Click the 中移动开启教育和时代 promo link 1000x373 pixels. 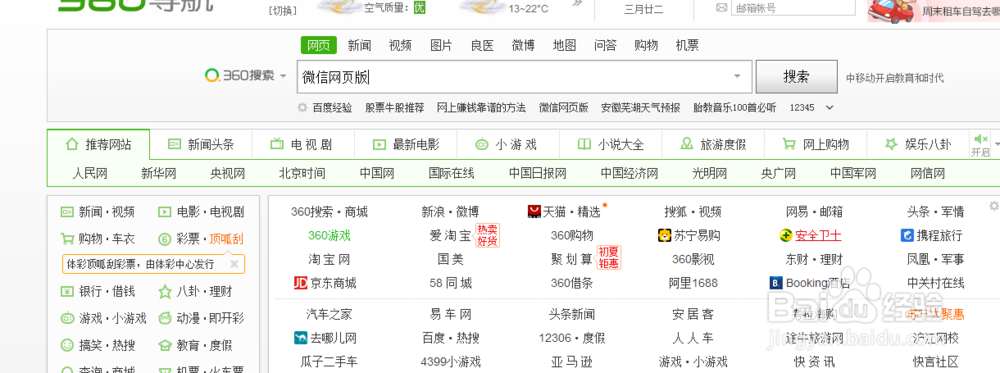tap(895, 78)
